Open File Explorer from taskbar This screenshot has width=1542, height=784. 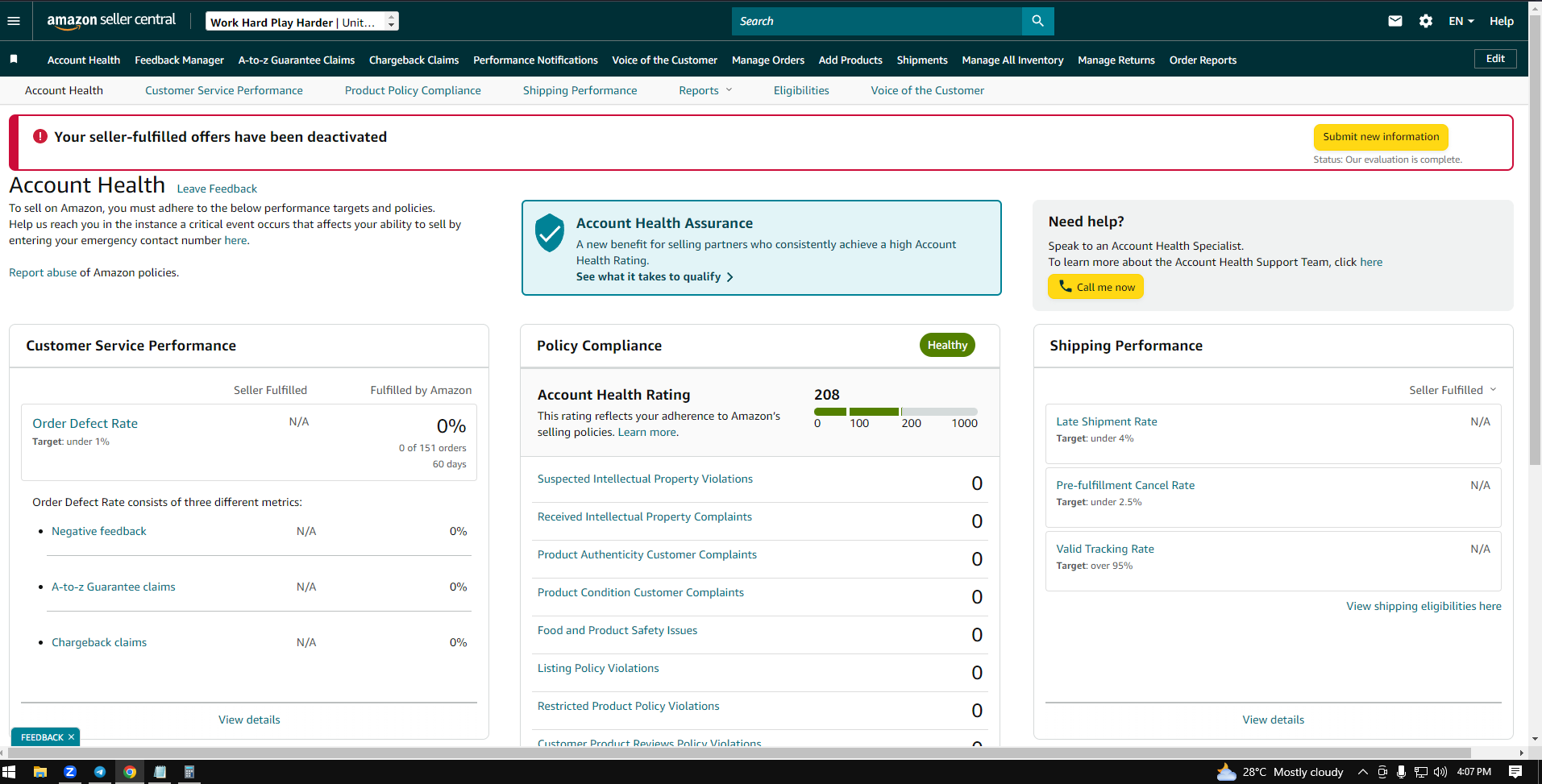pyautogui.click(x=39, y=772)
